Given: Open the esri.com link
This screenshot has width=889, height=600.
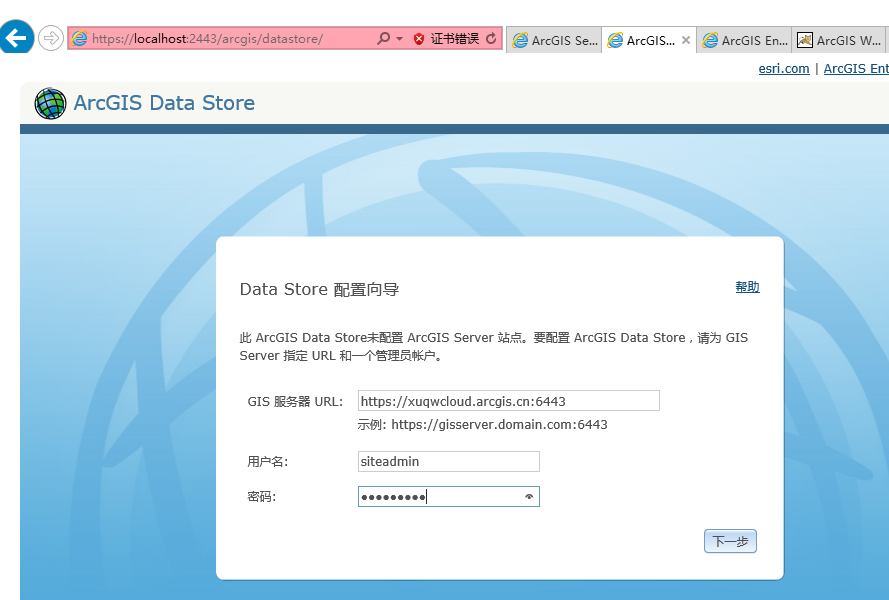Looking at the screenshot, I should pyautogui.click(x=784, y=69).
